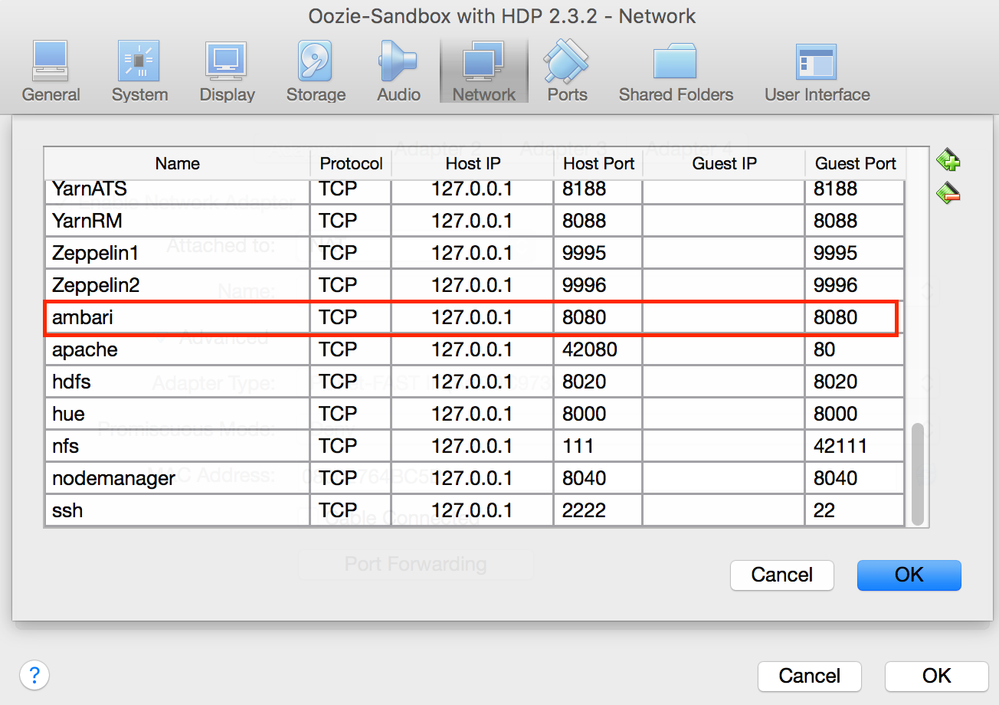Screen dimensions: 999x705
Task: Add a new port forwarding rule
Action: 948,160
